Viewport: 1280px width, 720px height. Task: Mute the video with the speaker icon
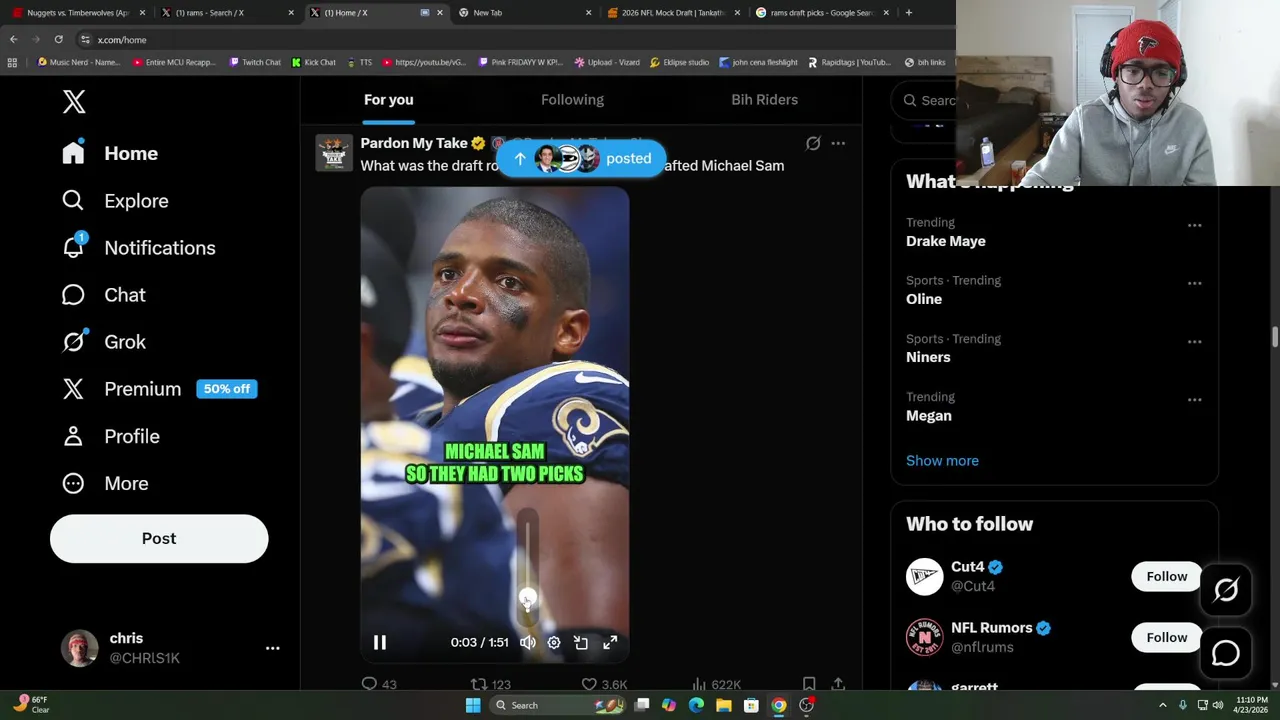point(527,642)
